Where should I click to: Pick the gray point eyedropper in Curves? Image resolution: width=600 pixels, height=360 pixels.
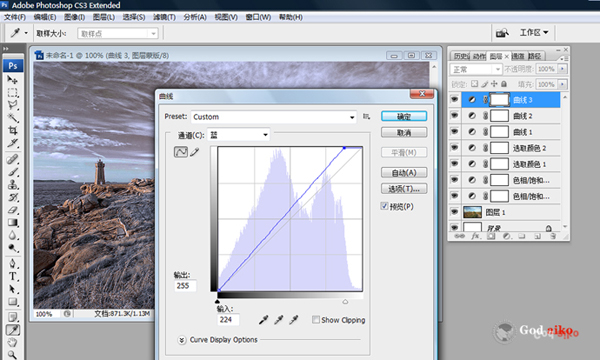[x=279, y=319]
